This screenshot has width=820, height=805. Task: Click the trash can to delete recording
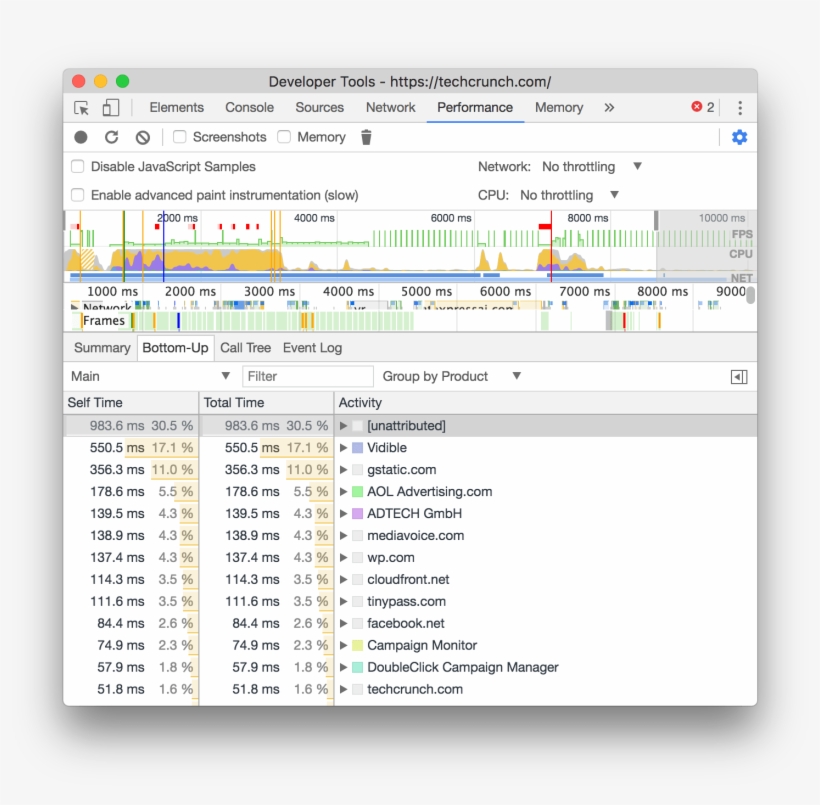pyautogui.click(x=365, y=137)
